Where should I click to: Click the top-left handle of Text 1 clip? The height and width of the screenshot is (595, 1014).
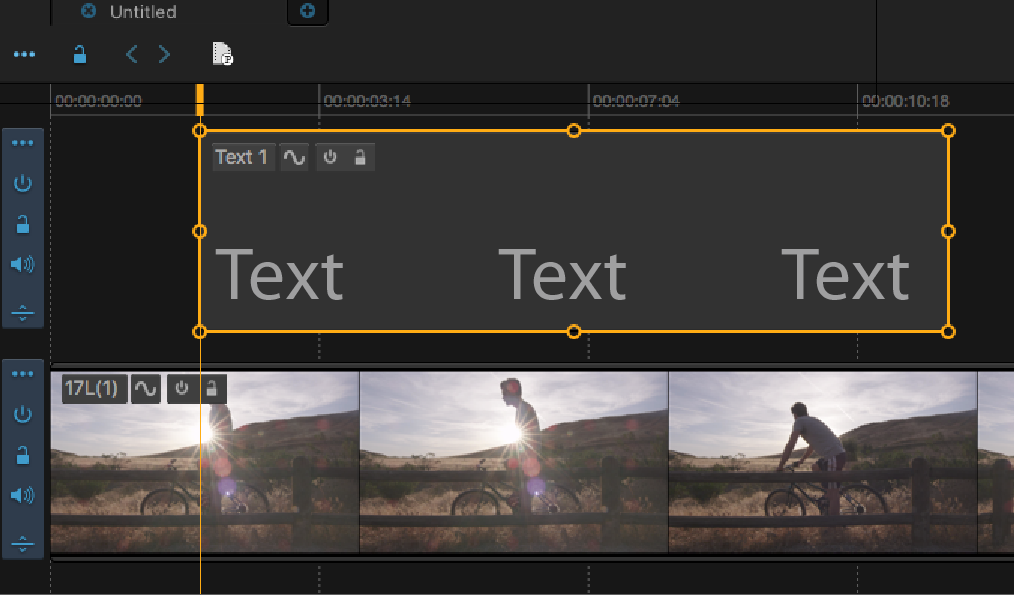pos(200,131)
